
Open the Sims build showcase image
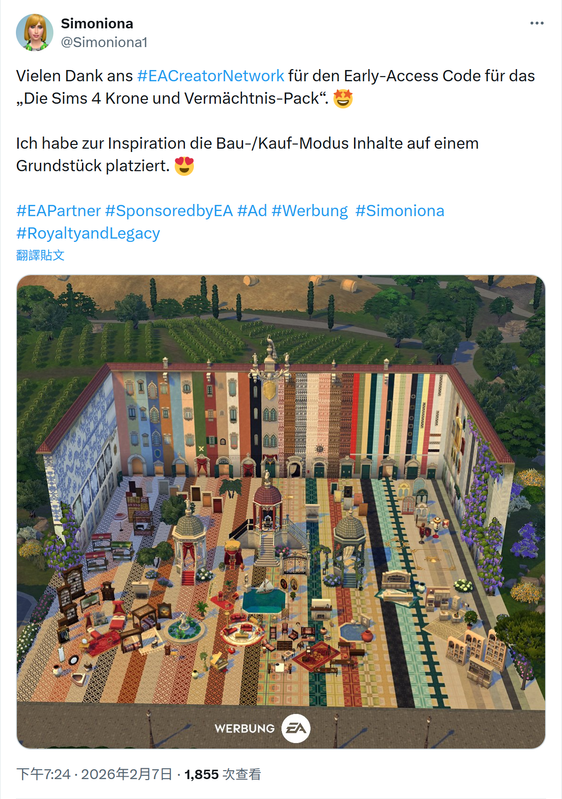point(281,512)
